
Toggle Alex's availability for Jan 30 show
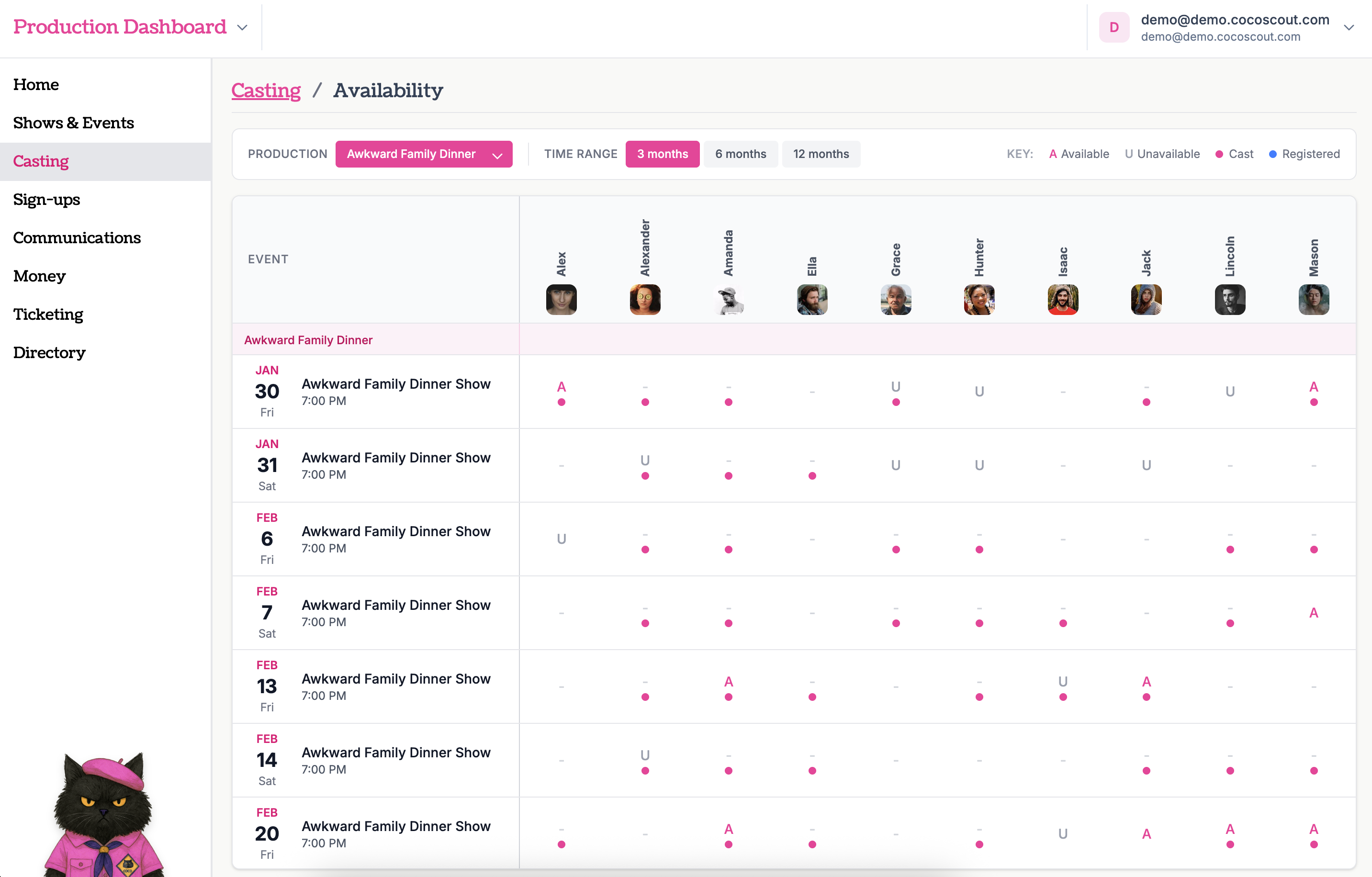coord(561,386)
